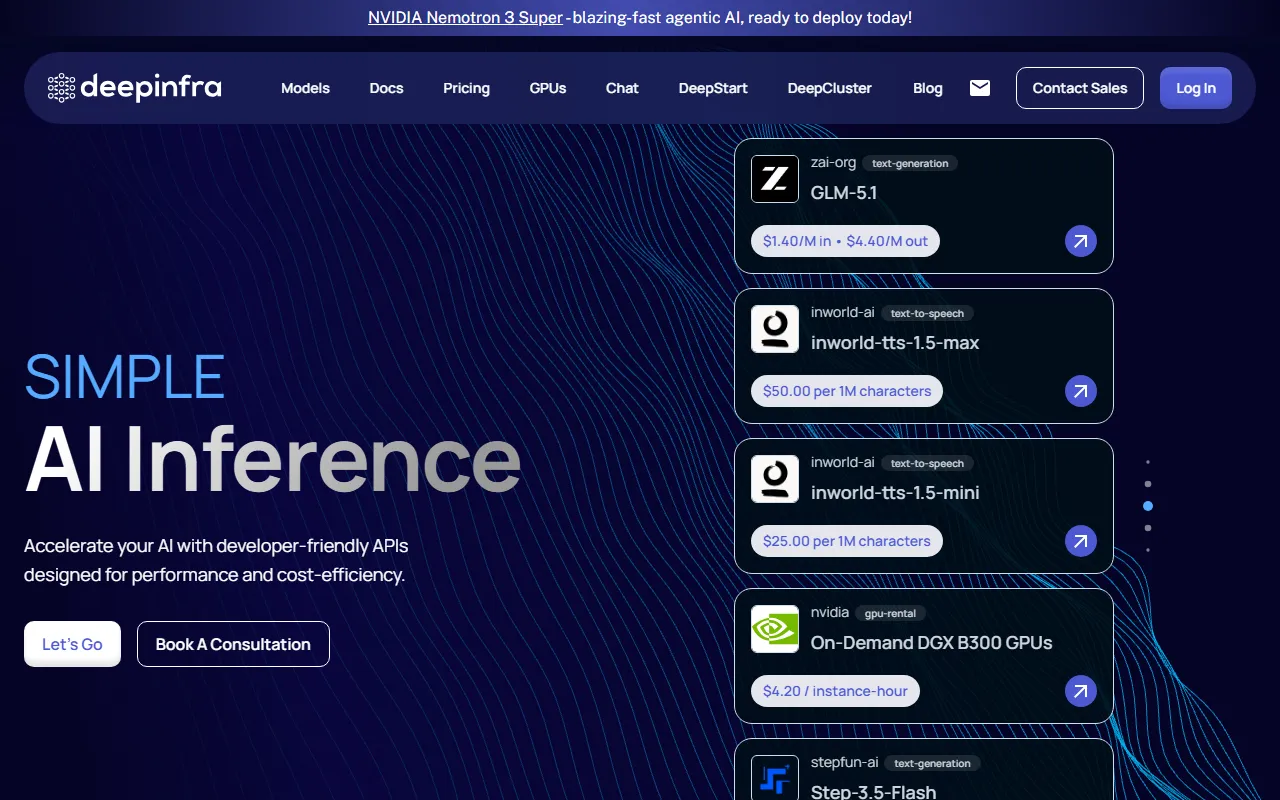Go to the DeepCluster nav item

click(829, 88)
